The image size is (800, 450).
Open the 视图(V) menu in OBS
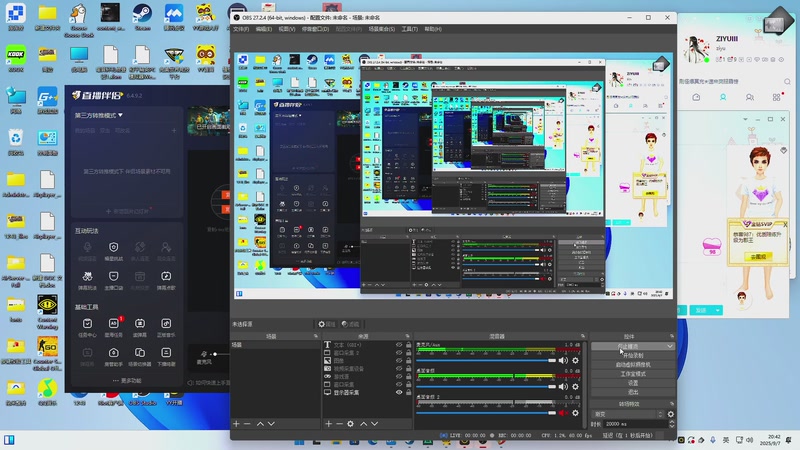click(x=287, y=29)
